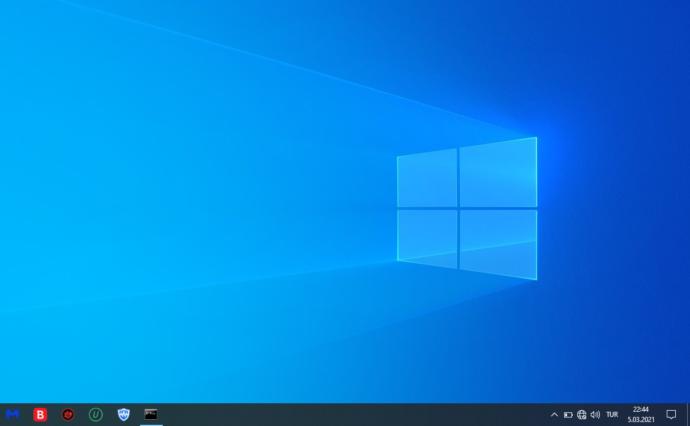Launch the red B app in the taskbar
The height and width of the screenshot is (426, 690).
tap(40, 415)
